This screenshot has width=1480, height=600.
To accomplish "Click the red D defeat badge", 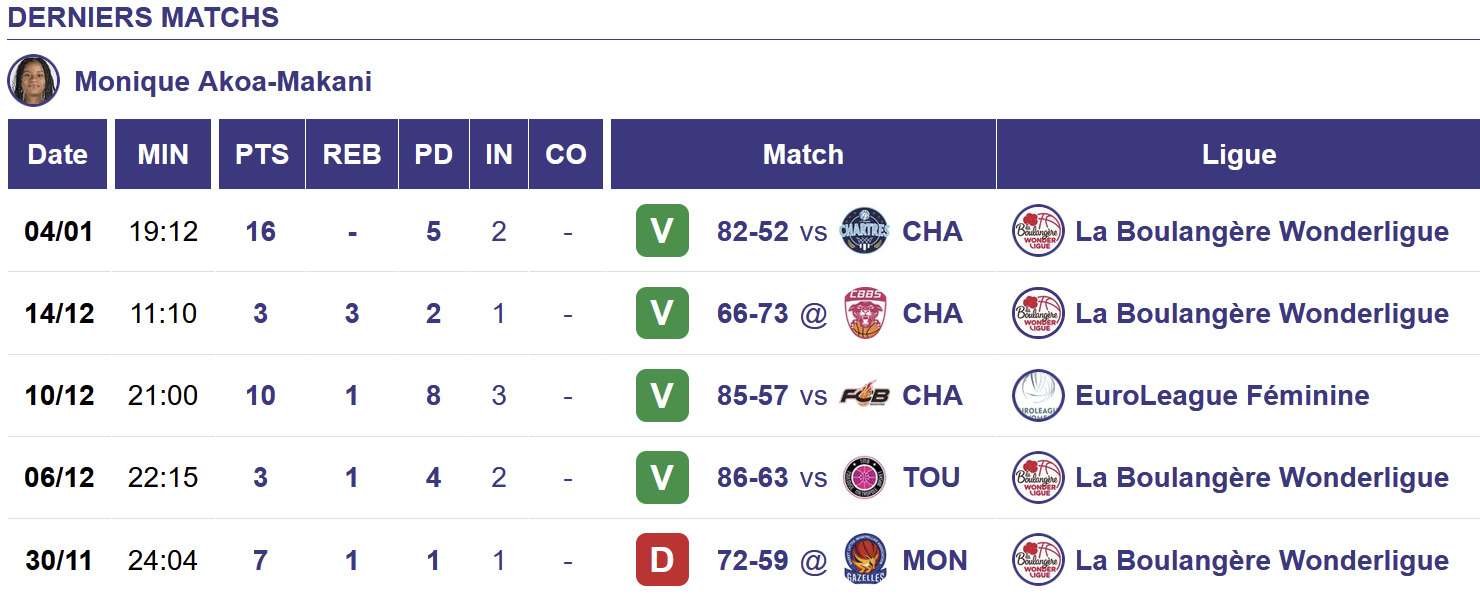I will tap(662, 560).
